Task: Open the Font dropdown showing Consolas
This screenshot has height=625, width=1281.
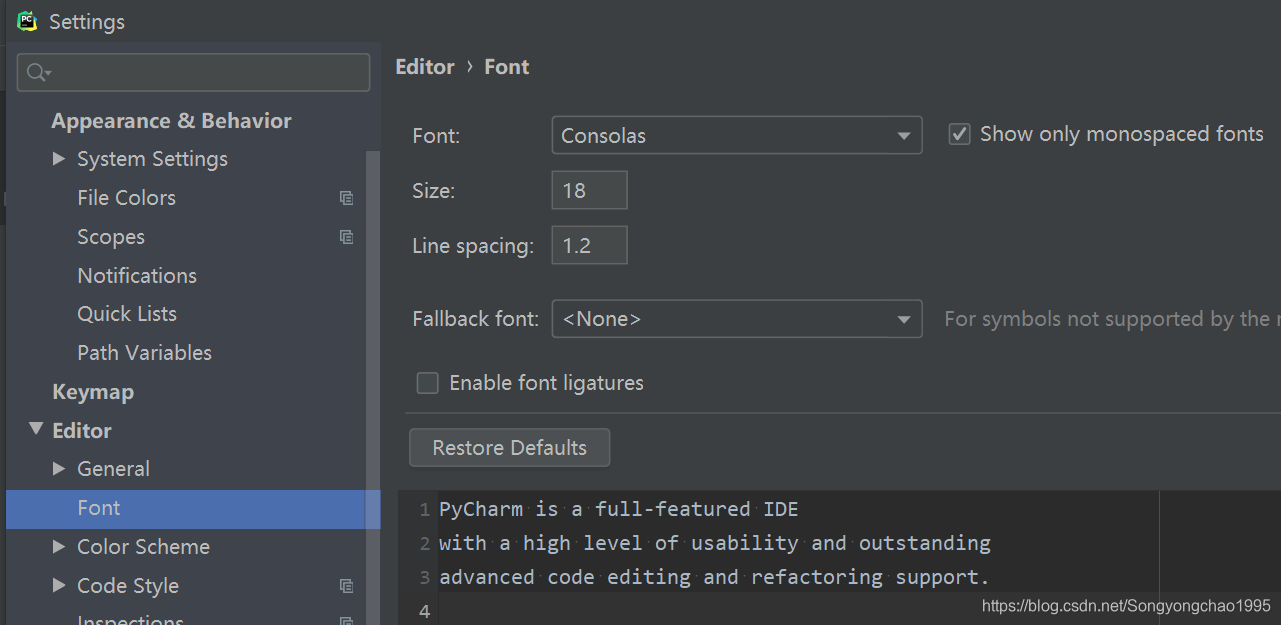Action: 737,135
